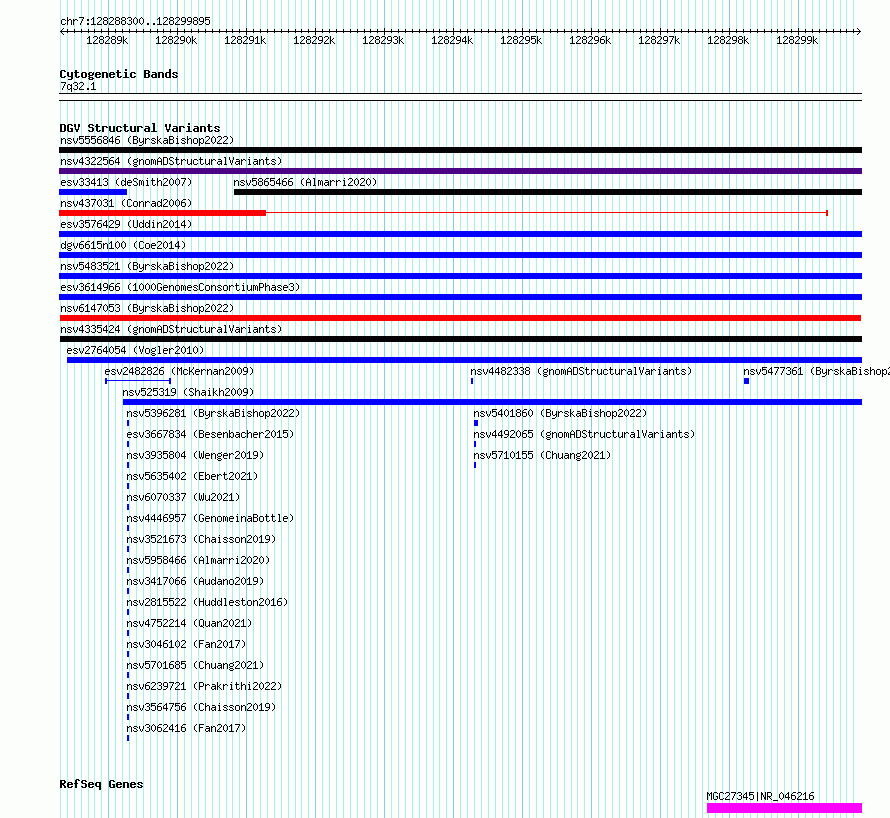The image size is (890, 818).
Task: Click the ruler's left arrow end
Action: tap(62, 32)
